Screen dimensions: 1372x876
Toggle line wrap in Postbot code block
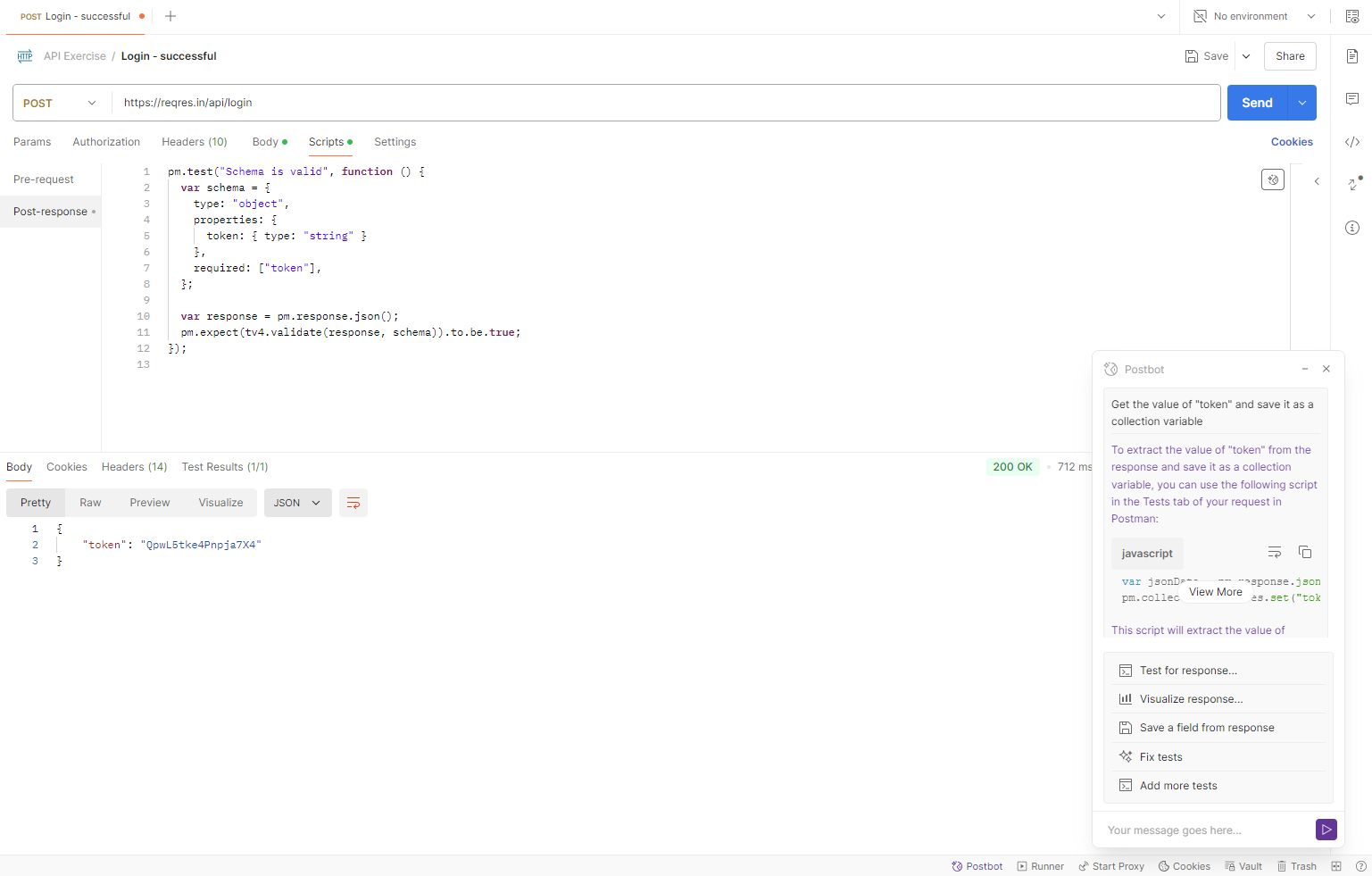(1275, 553)
